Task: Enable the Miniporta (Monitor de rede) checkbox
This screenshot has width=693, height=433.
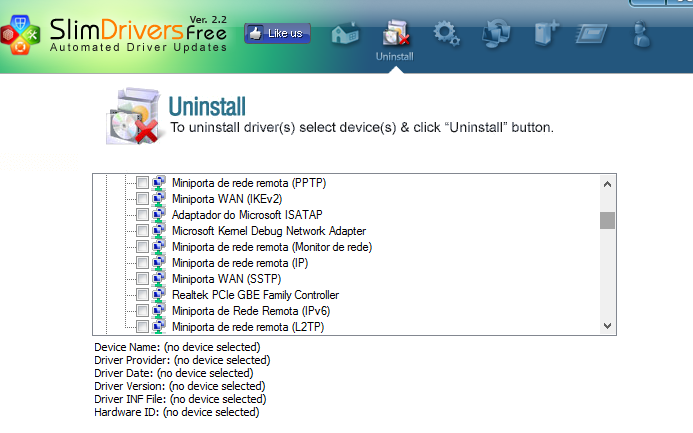Action: click(x=142, y=247)
